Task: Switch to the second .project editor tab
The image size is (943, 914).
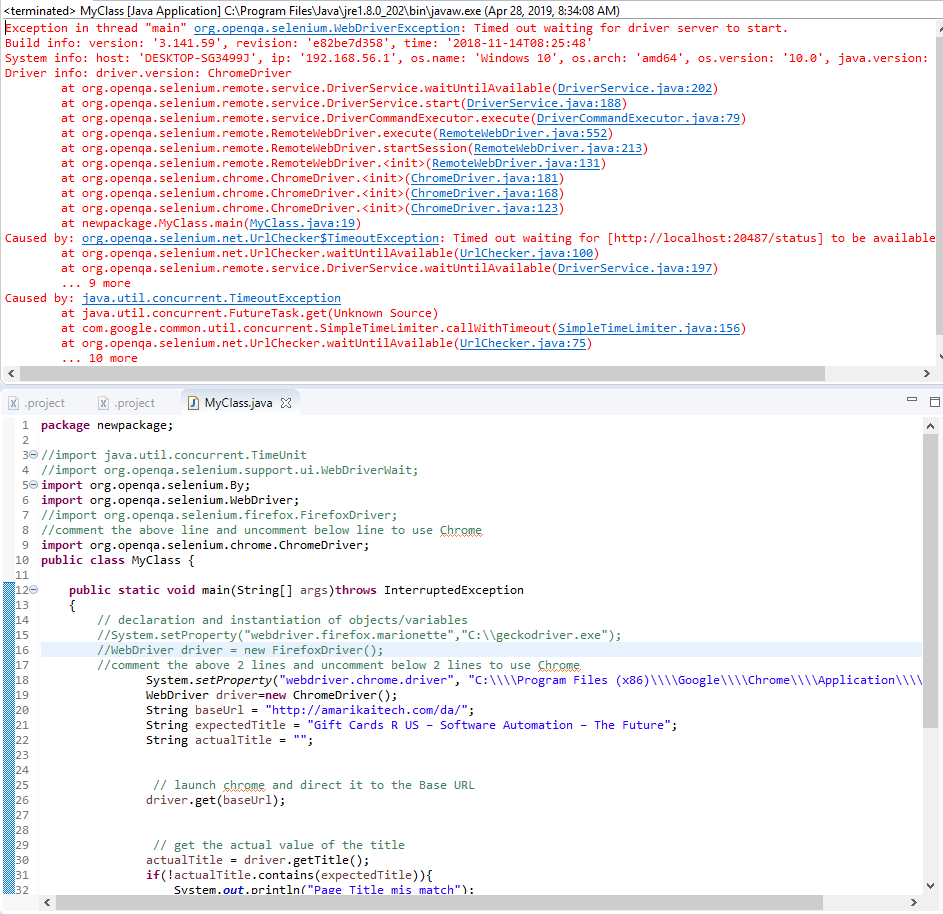Action: click(x=127, y=403)
